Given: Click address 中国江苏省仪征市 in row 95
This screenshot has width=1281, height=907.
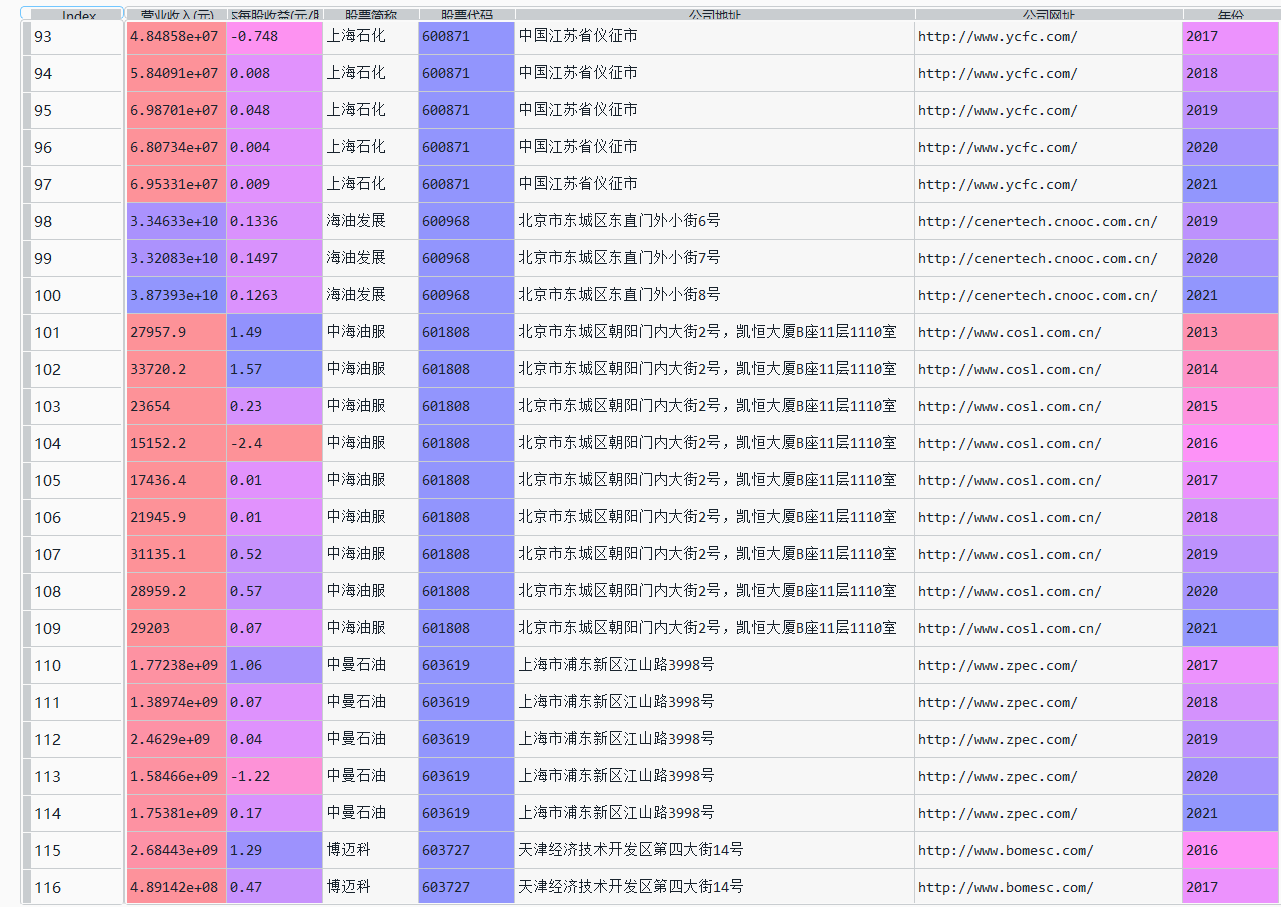Looking at the screenshot, I should pos(714,110).
